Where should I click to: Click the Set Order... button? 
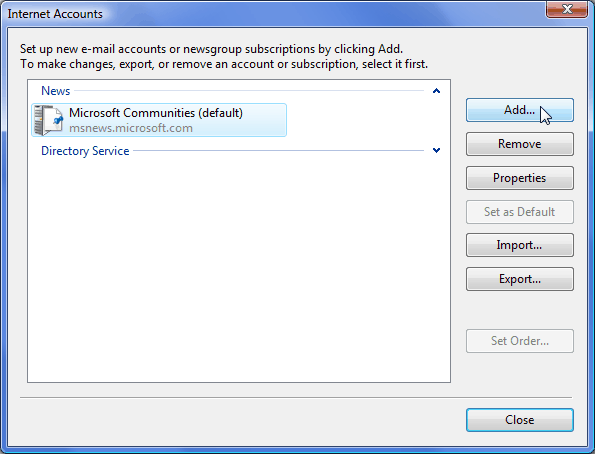tap(519, 341)
